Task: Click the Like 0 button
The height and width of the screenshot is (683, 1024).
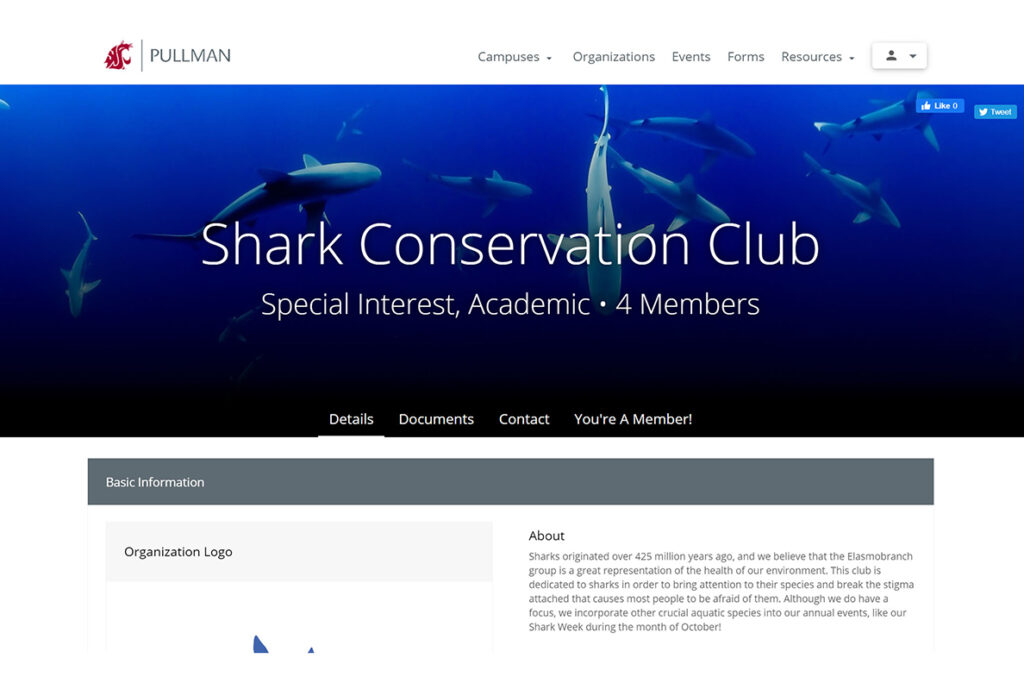Action: pyautogui.click(x=940, y=104)
